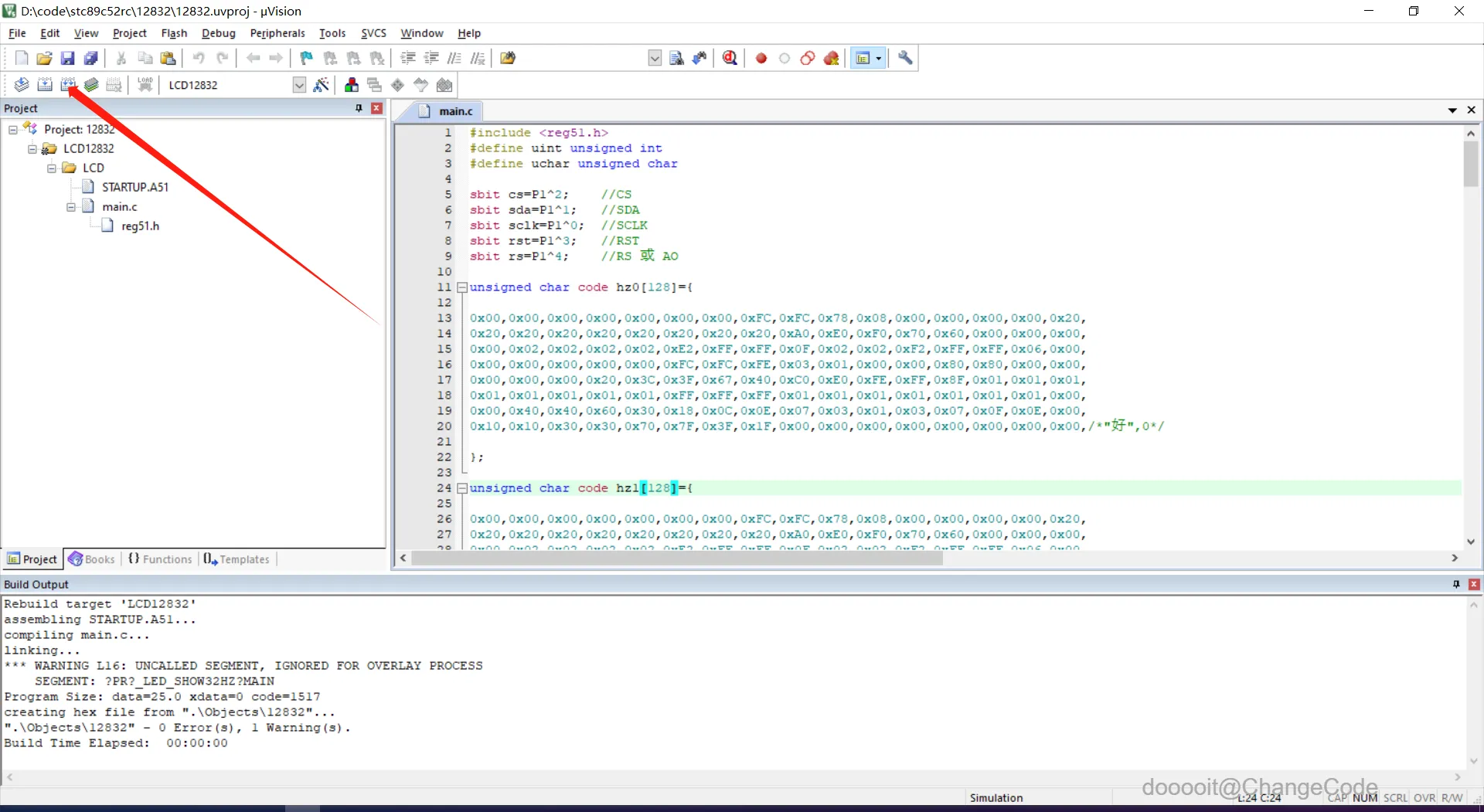Switch to the Functions tab
The height and width of the screenshot is (812, 1484).
point(161,559)
